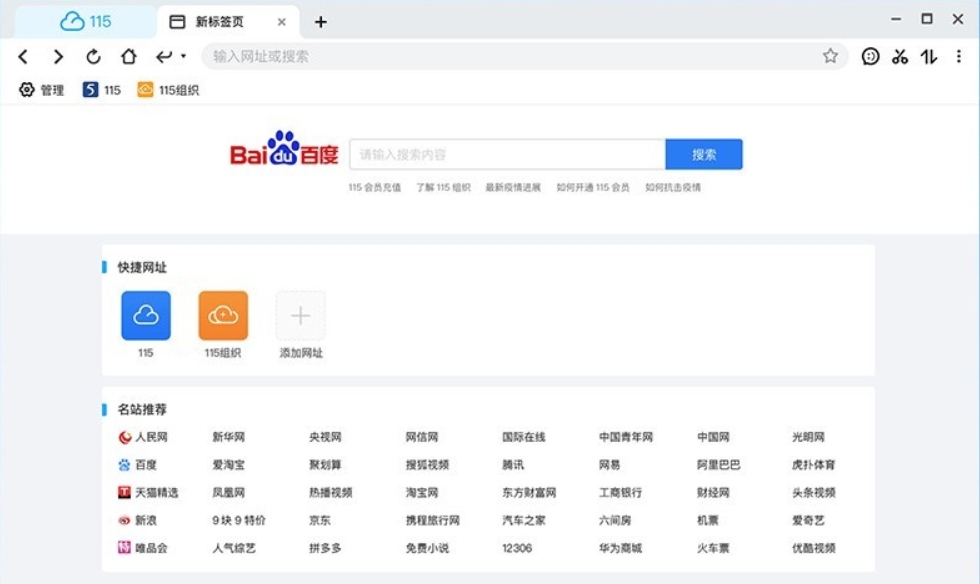The width and height of the screenshot is (980, 584).
Task: Go forward using the forward arrow
Action: point(58,57)
